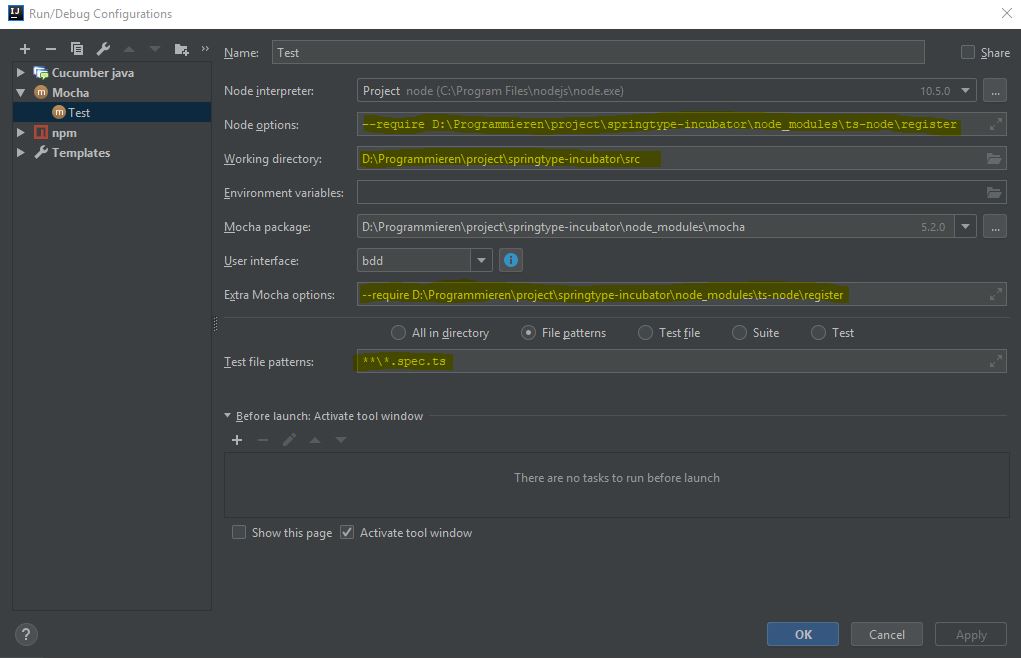Browse for the working directory folder
Viewport: 1021px width, 658px height.
coord(994,158)
